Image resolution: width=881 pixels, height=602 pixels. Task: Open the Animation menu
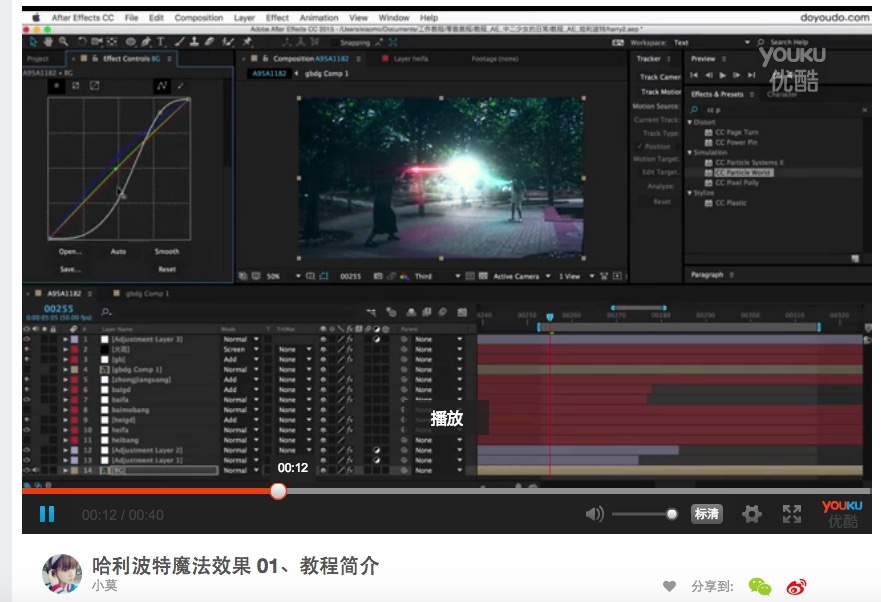(x=319, y=17)
